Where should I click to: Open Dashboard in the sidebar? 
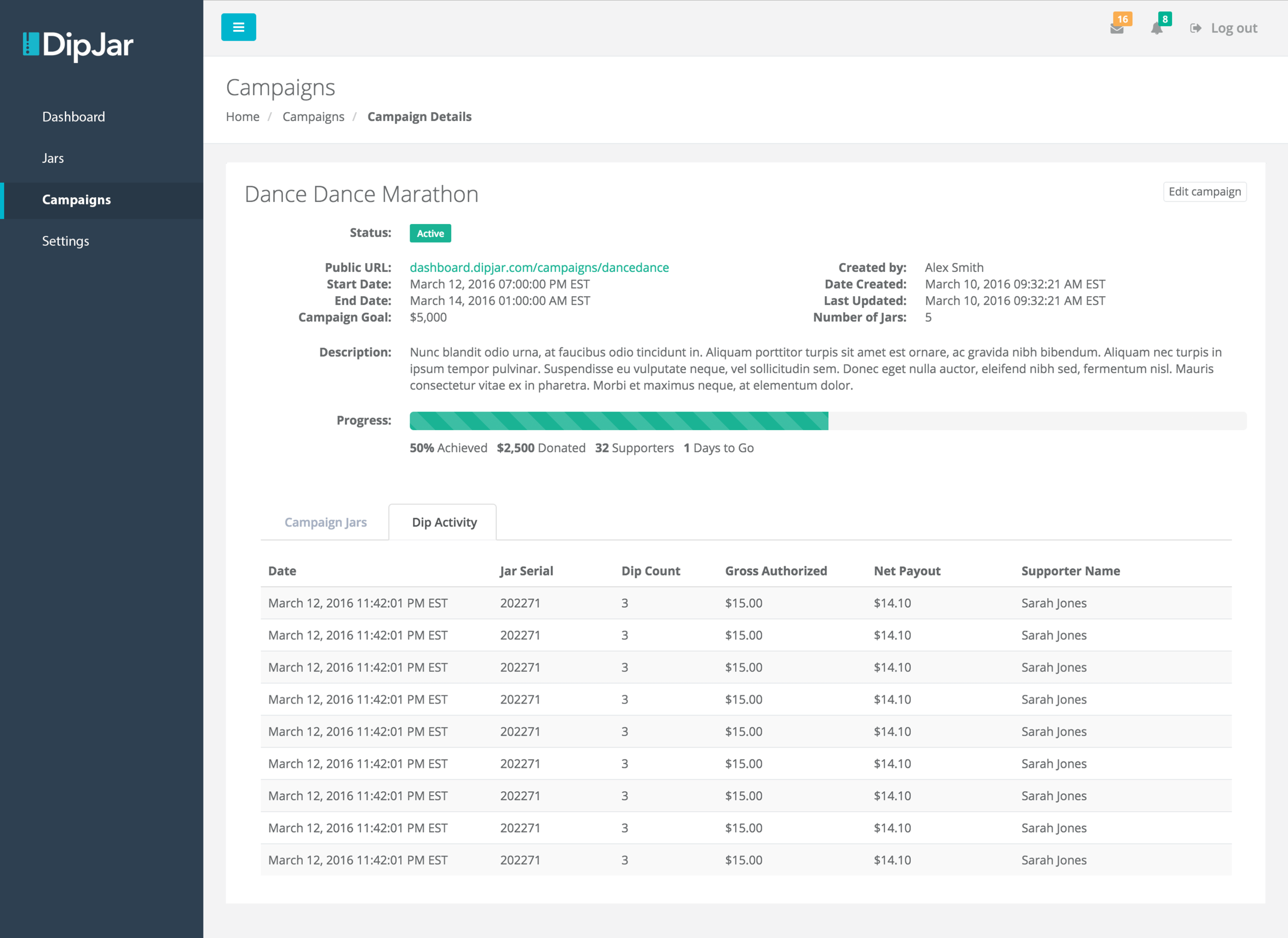(x=74, y=117)
